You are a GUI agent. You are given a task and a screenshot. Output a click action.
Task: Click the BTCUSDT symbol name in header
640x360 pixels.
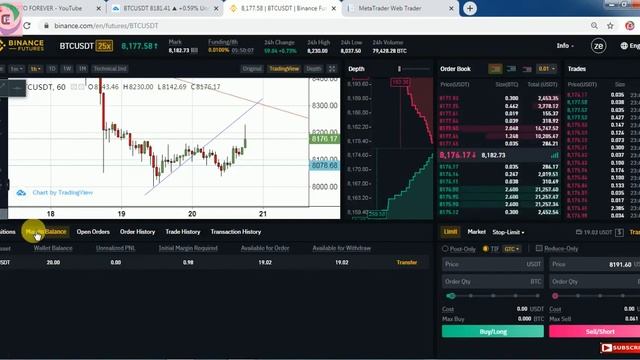point(77,46)
